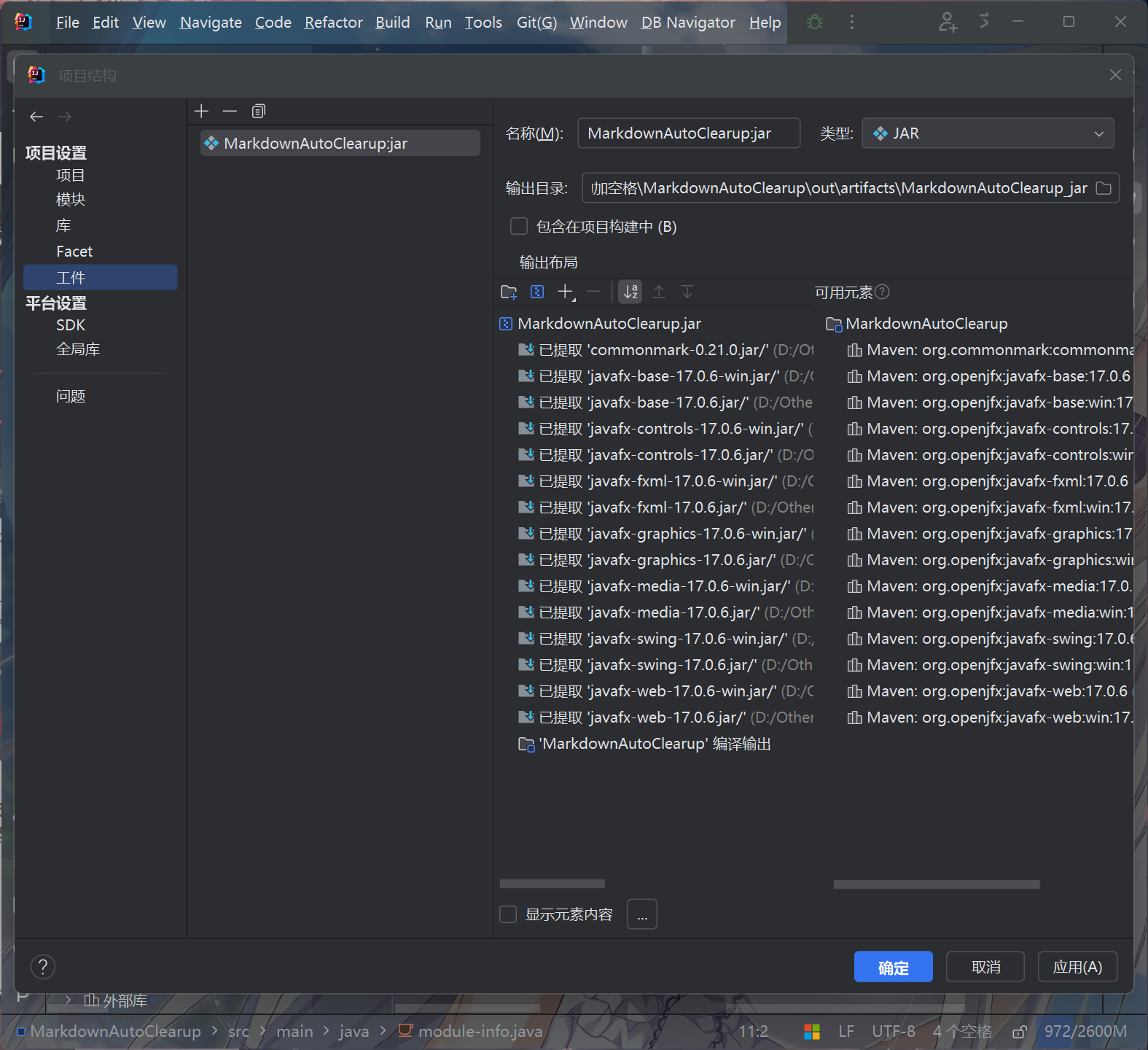Click available elements horizontal scrollbar
Image resolution: width=1148 pixels, height=1050 pixels.
point(937,884)
